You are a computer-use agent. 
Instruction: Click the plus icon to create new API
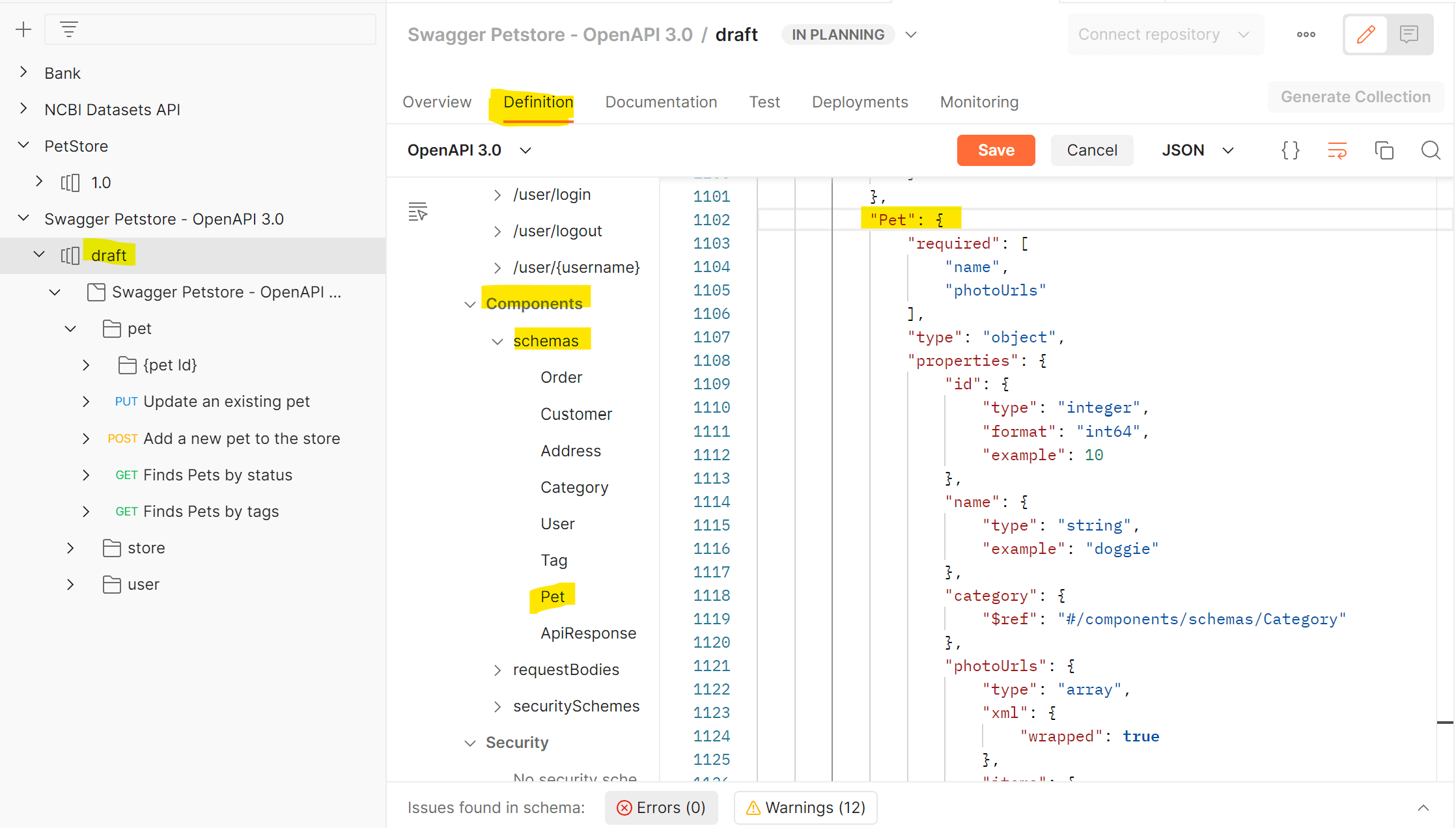[23, 29]
